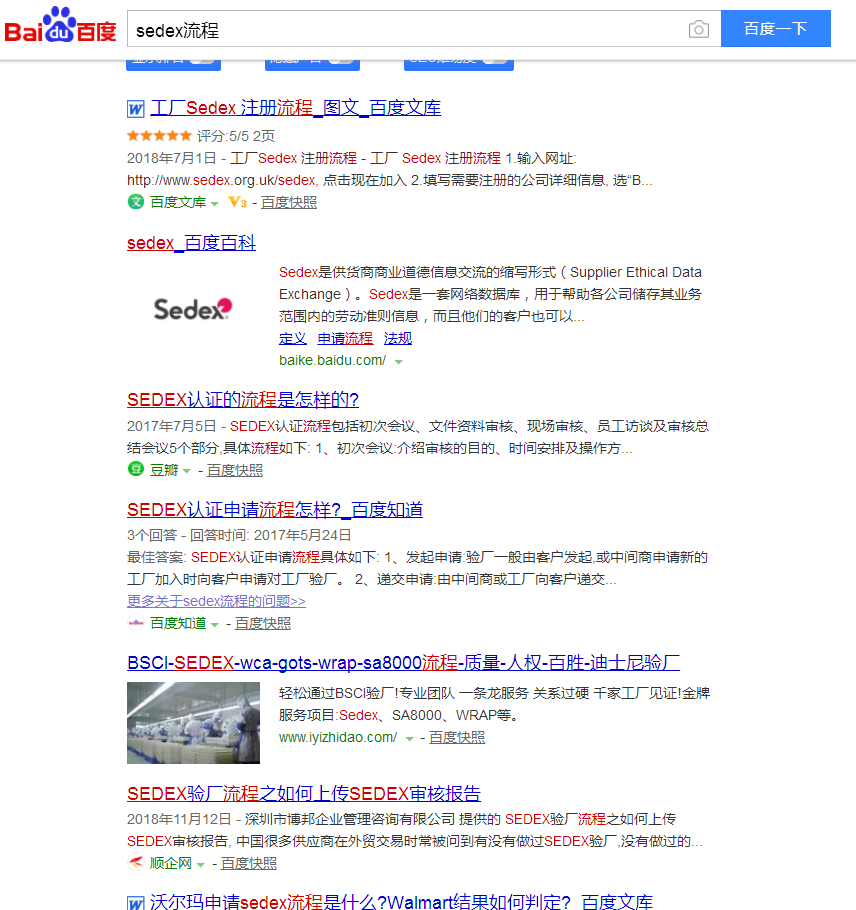856x910 pixels.
Task: Click the 豆瓣 source name
Action: pos(164,470)
